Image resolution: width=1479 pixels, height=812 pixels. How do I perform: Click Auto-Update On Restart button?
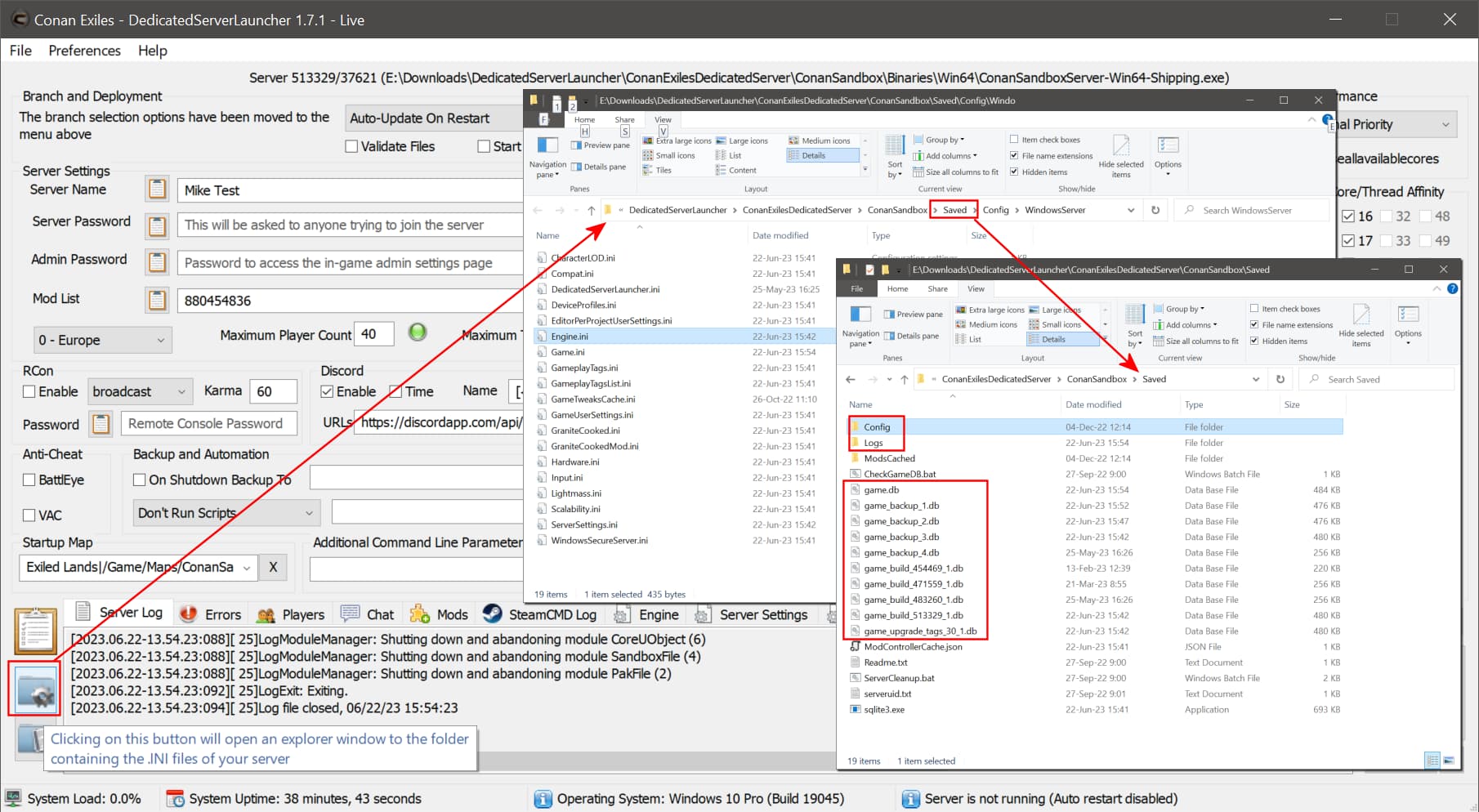click(x=435, y=118)
